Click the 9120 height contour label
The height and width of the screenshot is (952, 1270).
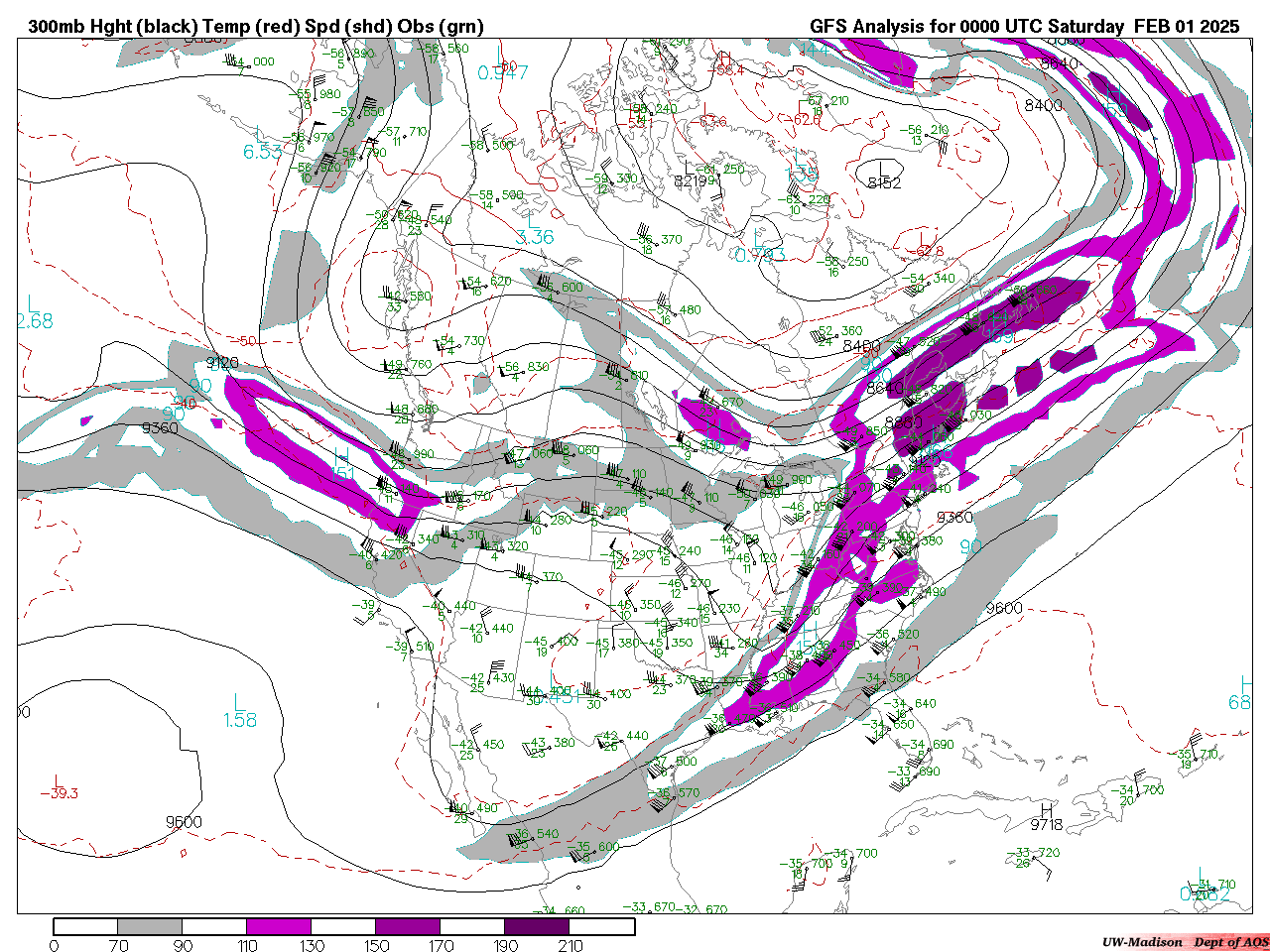(222, 364)
